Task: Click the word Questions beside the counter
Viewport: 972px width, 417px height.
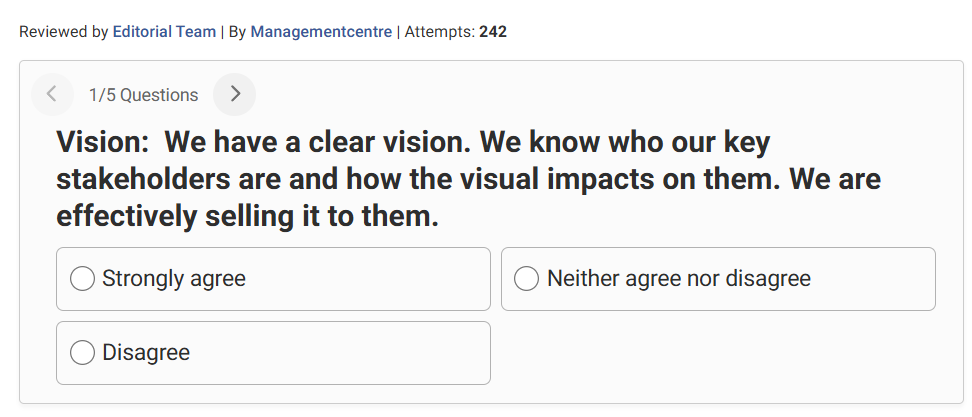Action: tap(159, 95)
